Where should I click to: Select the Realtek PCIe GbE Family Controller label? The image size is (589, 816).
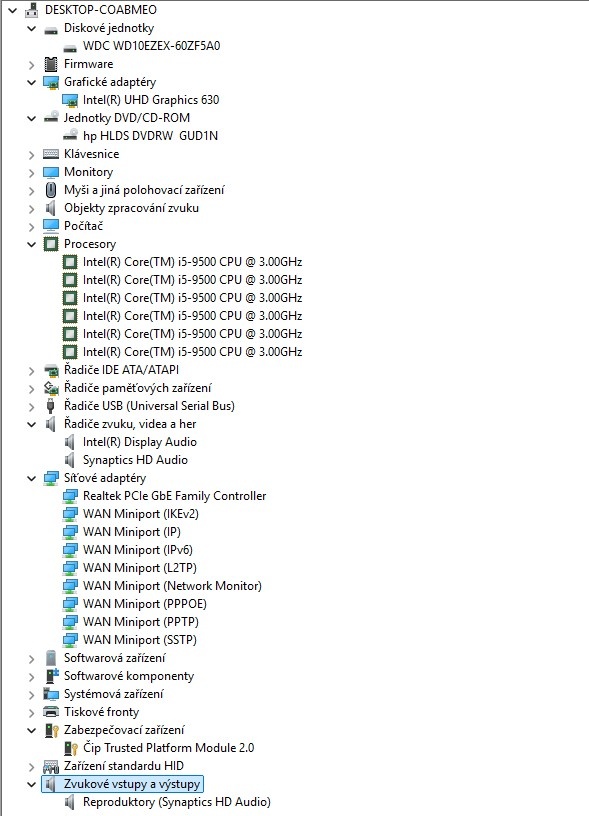(x=174, y=496)
